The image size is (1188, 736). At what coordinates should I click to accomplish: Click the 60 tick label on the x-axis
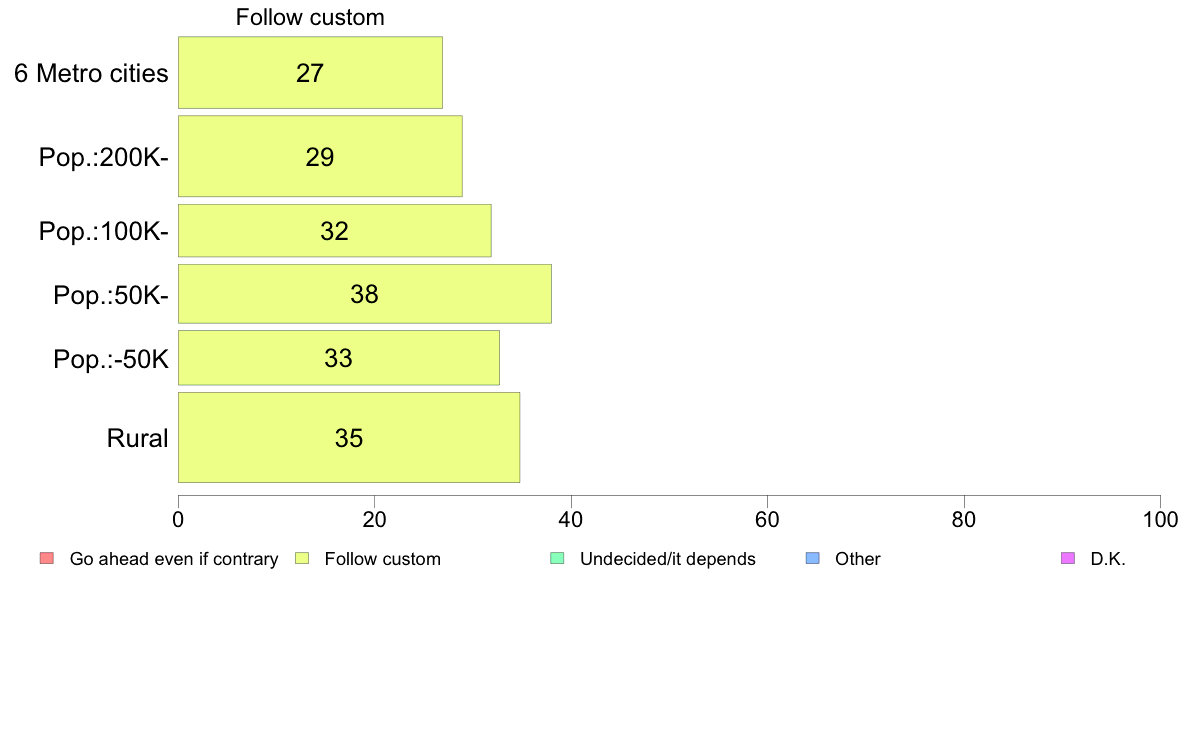pos(767,520)
